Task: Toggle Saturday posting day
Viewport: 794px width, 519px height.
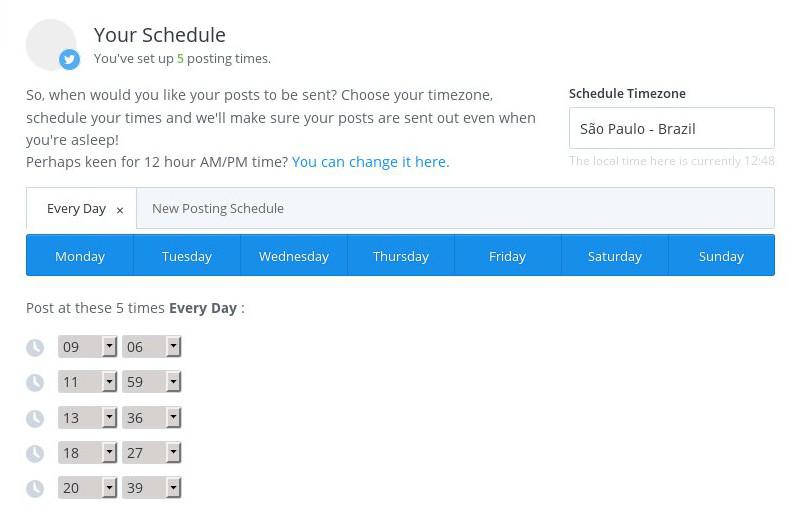Action: (614, 256)
